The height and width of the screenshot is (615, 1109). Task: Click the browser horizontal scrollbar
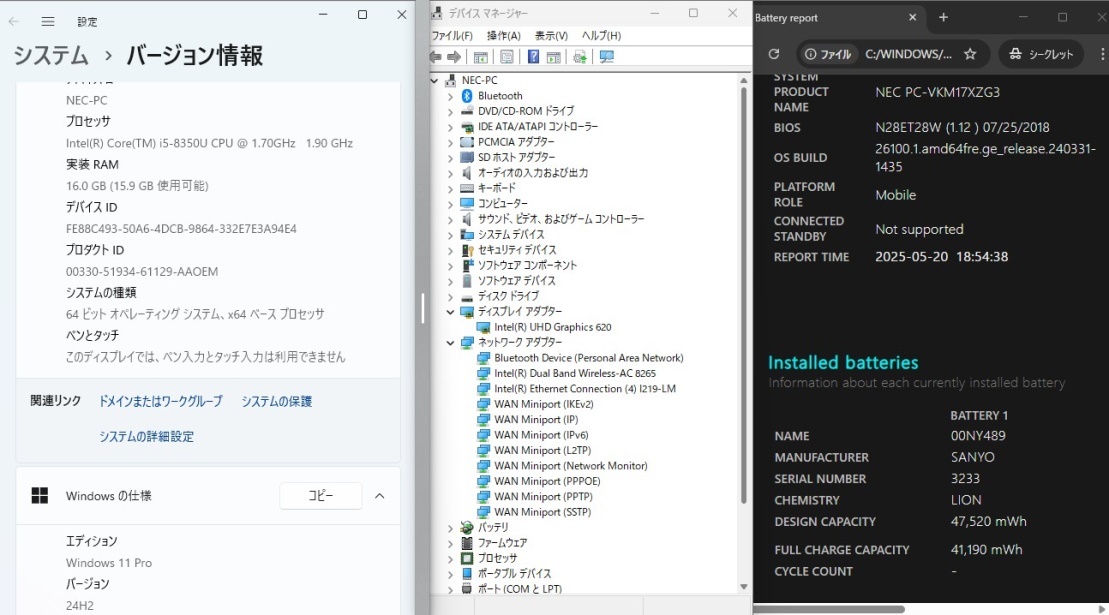pyautogui.click(x=829, y=609)
